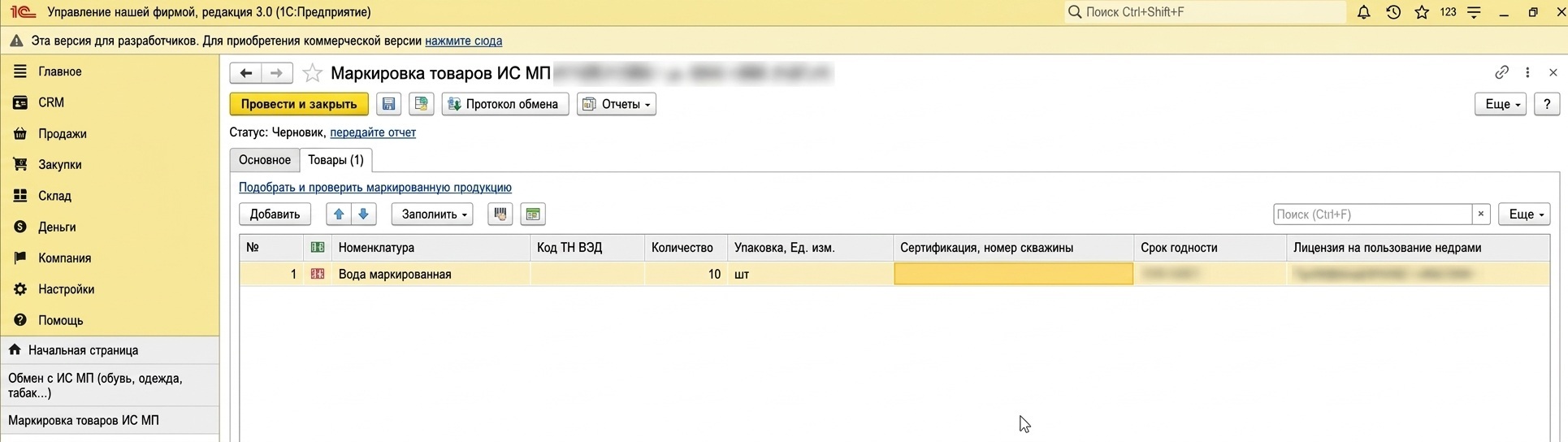Viewport: 1568px width, 442px height.
Task: Go to Начальная страница
Action: 110,350
